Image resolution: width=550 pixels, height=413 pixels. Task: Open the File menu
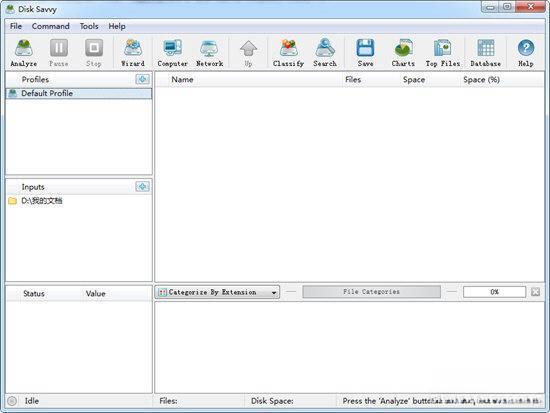tap(16, 26)
